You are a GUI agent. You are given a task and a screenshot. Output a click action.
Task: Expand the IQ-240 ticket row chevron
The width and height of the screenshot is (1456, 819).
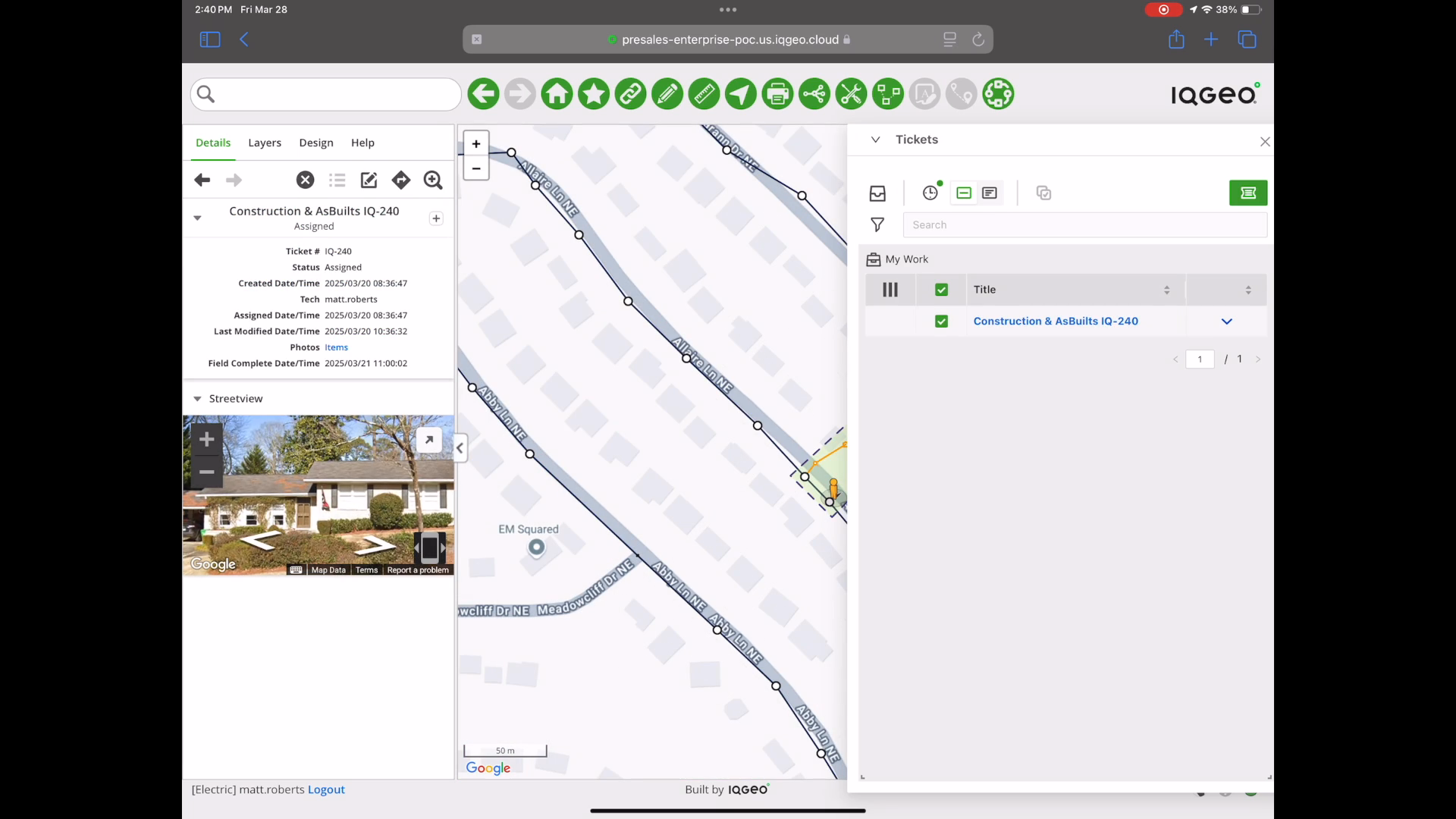pyautogui.click(x=1226, y=322)
